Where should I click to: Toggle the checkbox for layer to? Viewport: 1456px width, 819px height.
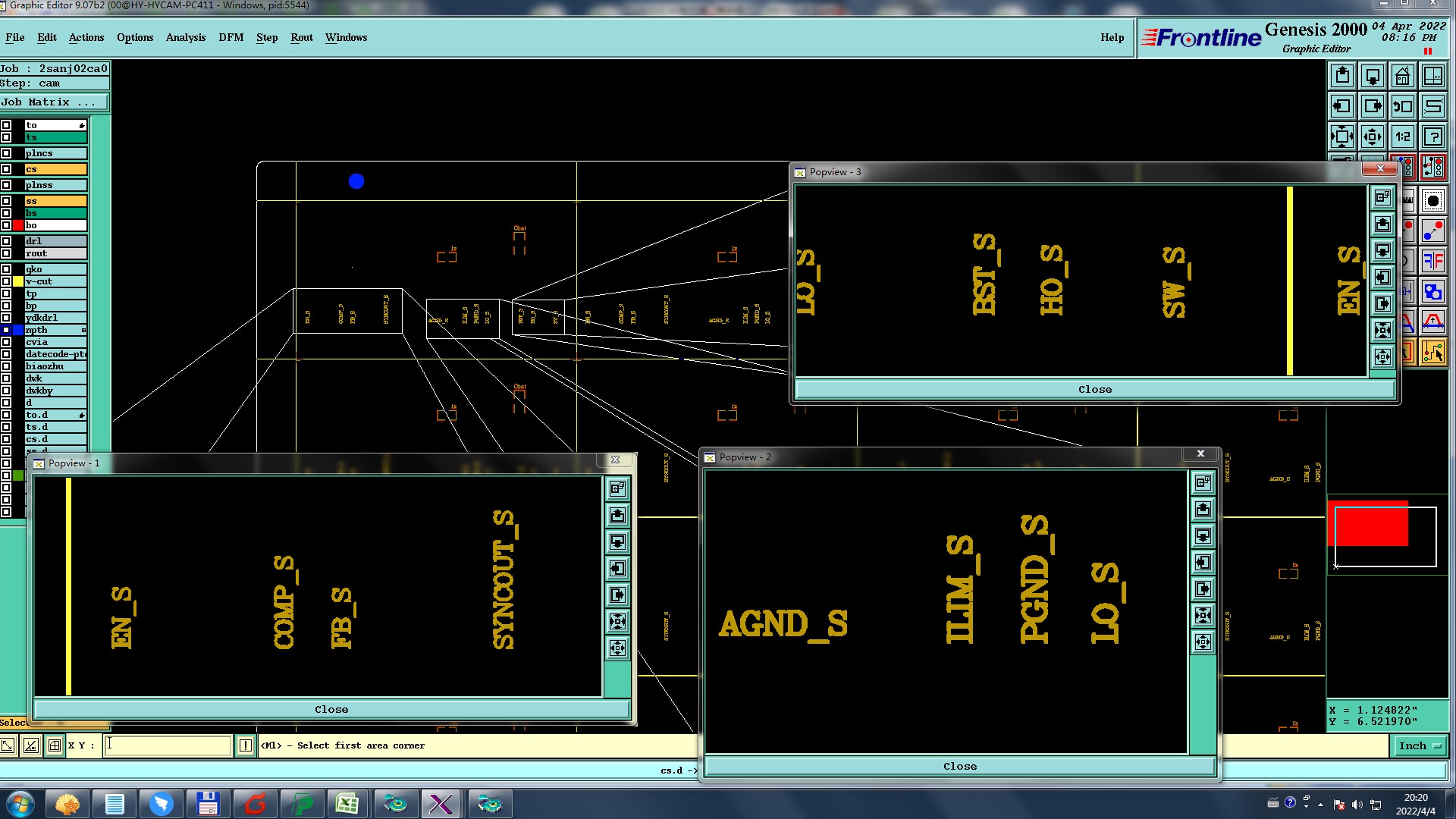point(6,125)
